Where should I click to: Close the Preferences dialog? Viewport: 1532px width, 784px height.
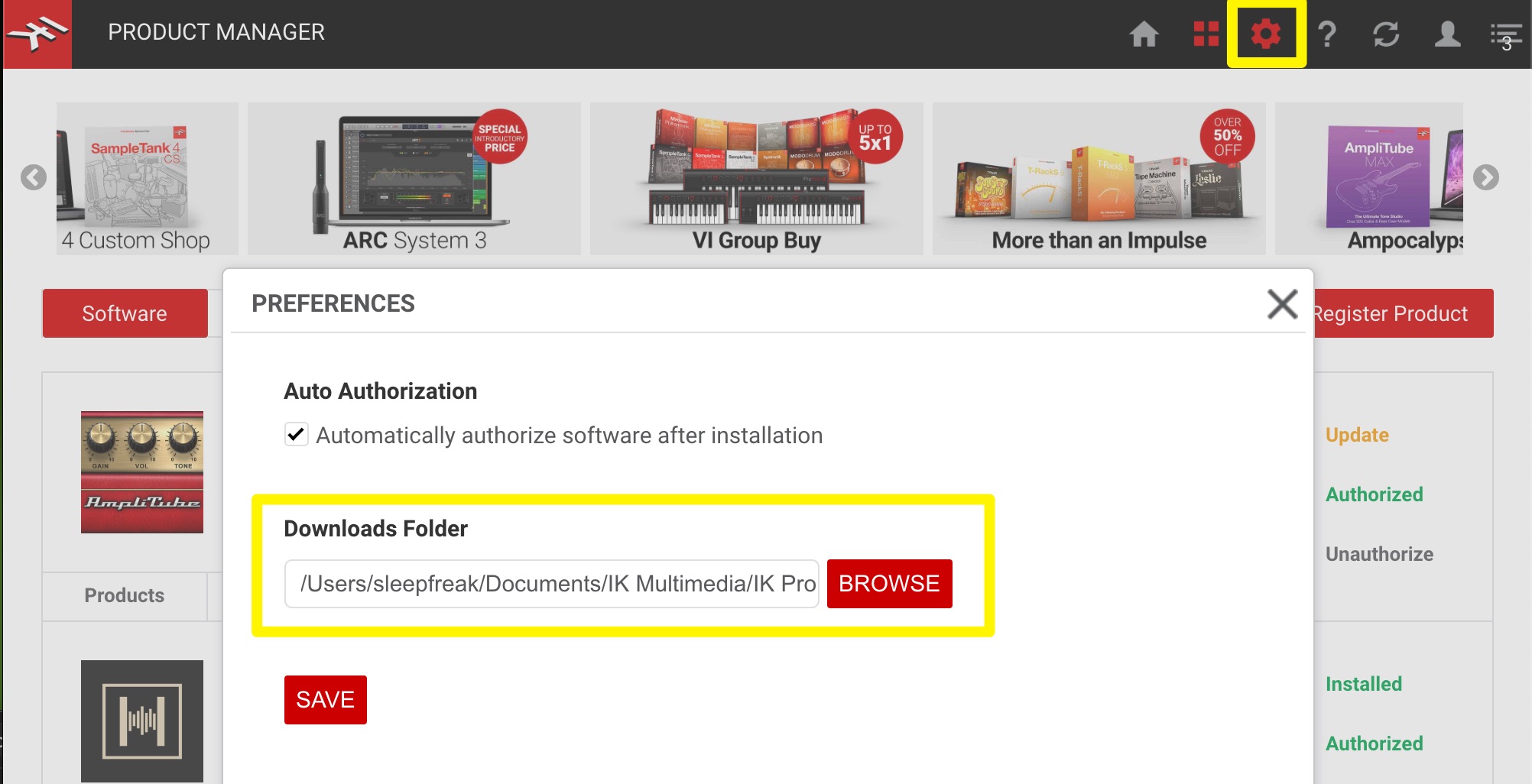tap(1282, 303)
